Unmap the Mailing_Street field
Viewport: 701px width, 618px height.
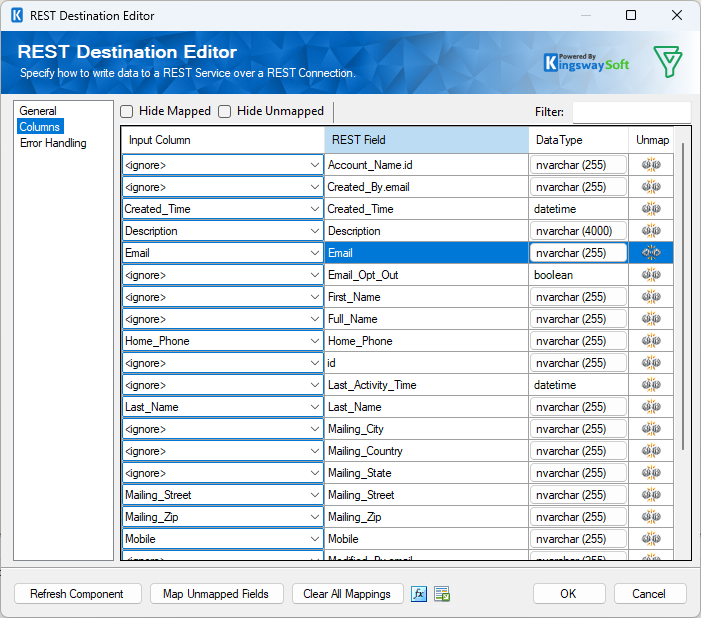coord(651,495)
